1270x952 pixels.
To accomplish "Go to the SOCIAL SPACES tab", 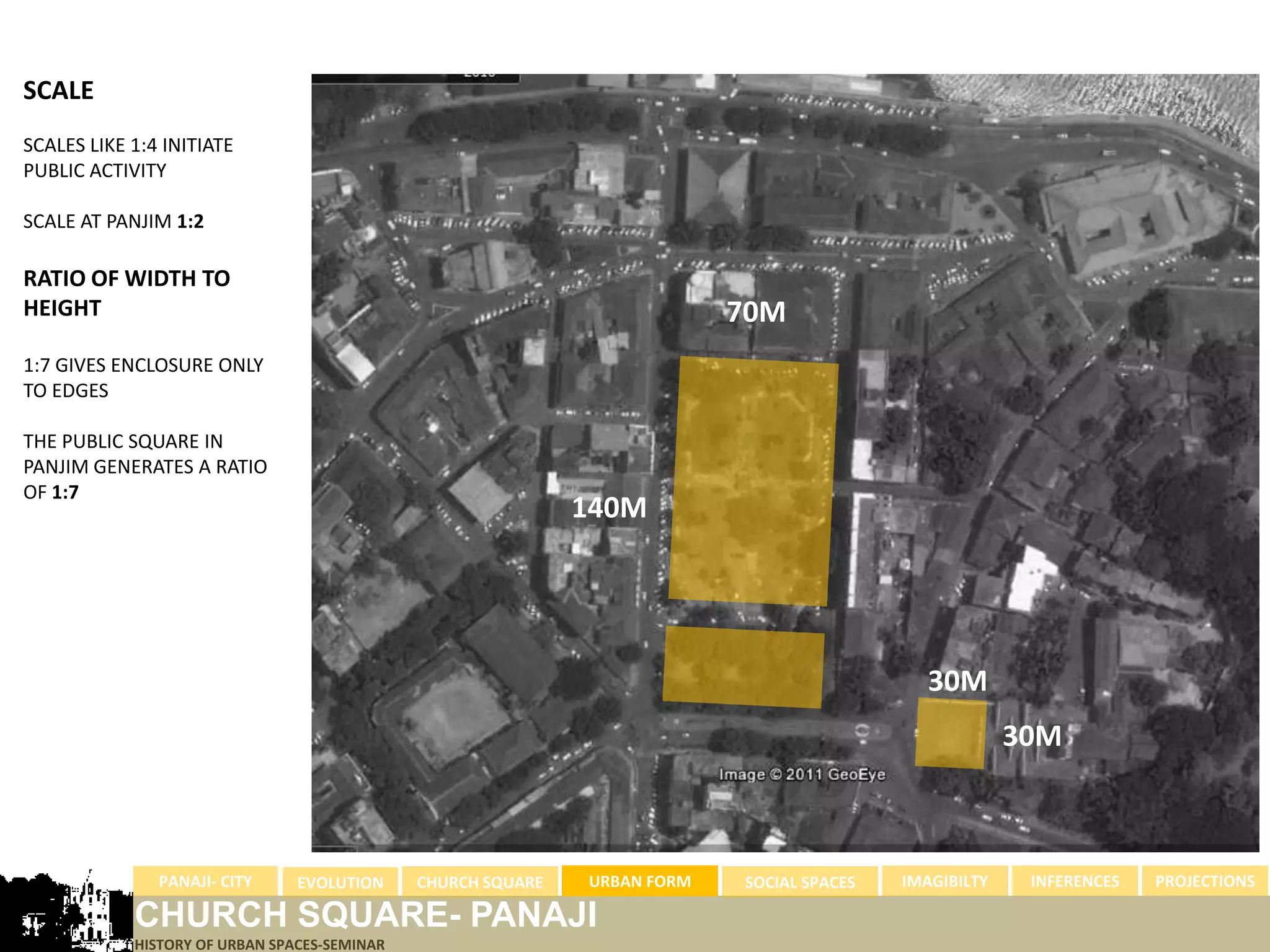I will tap(800, 881).
